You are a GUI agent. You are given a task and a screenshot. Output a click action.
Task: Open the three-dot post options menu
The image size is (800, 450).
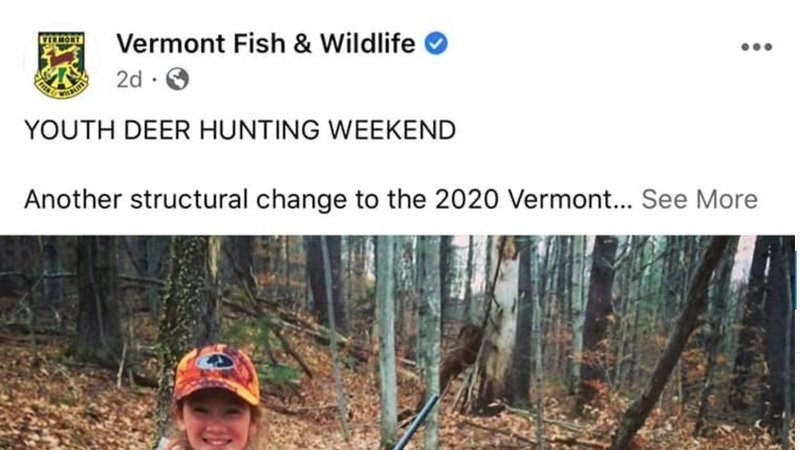point(756,46)
